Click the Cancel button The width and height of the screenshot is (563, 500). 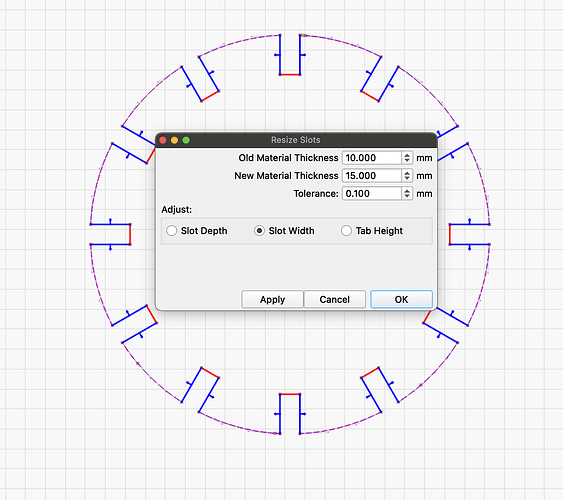tap(335, 299)
